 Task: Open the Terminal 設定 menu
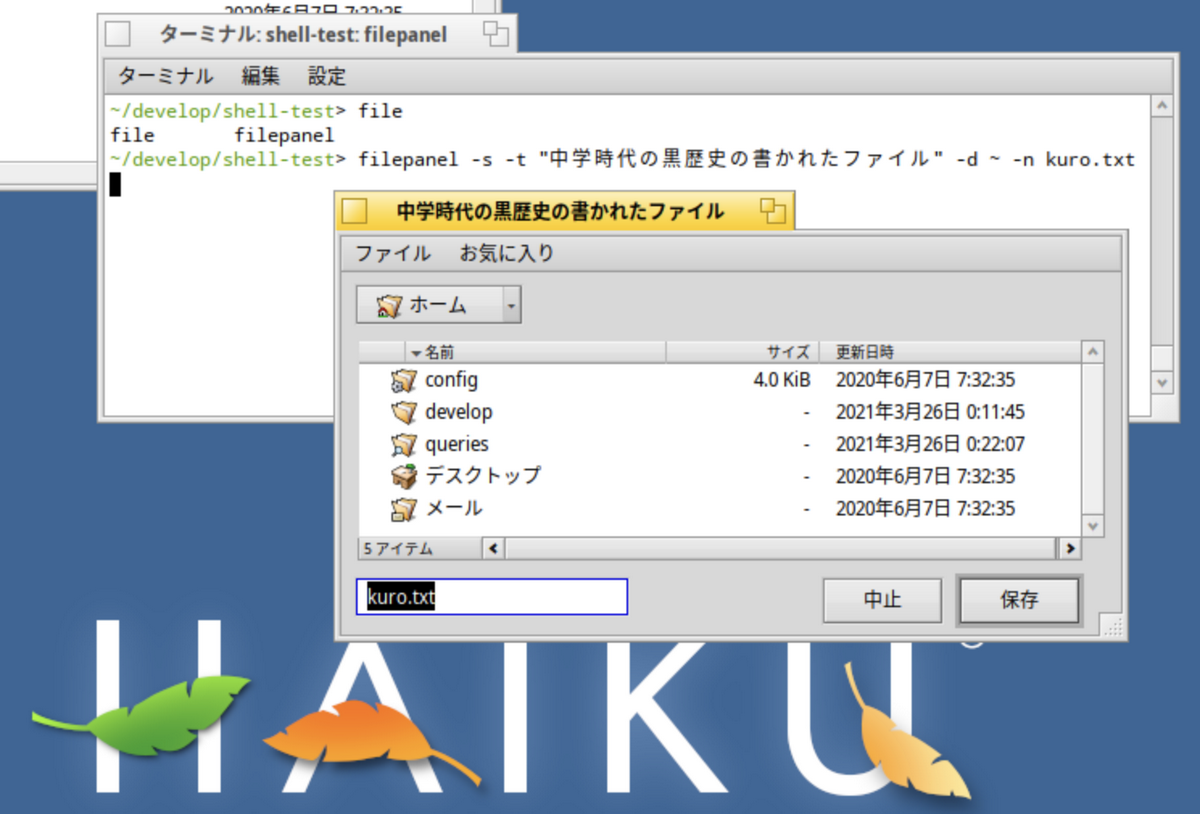327,76
